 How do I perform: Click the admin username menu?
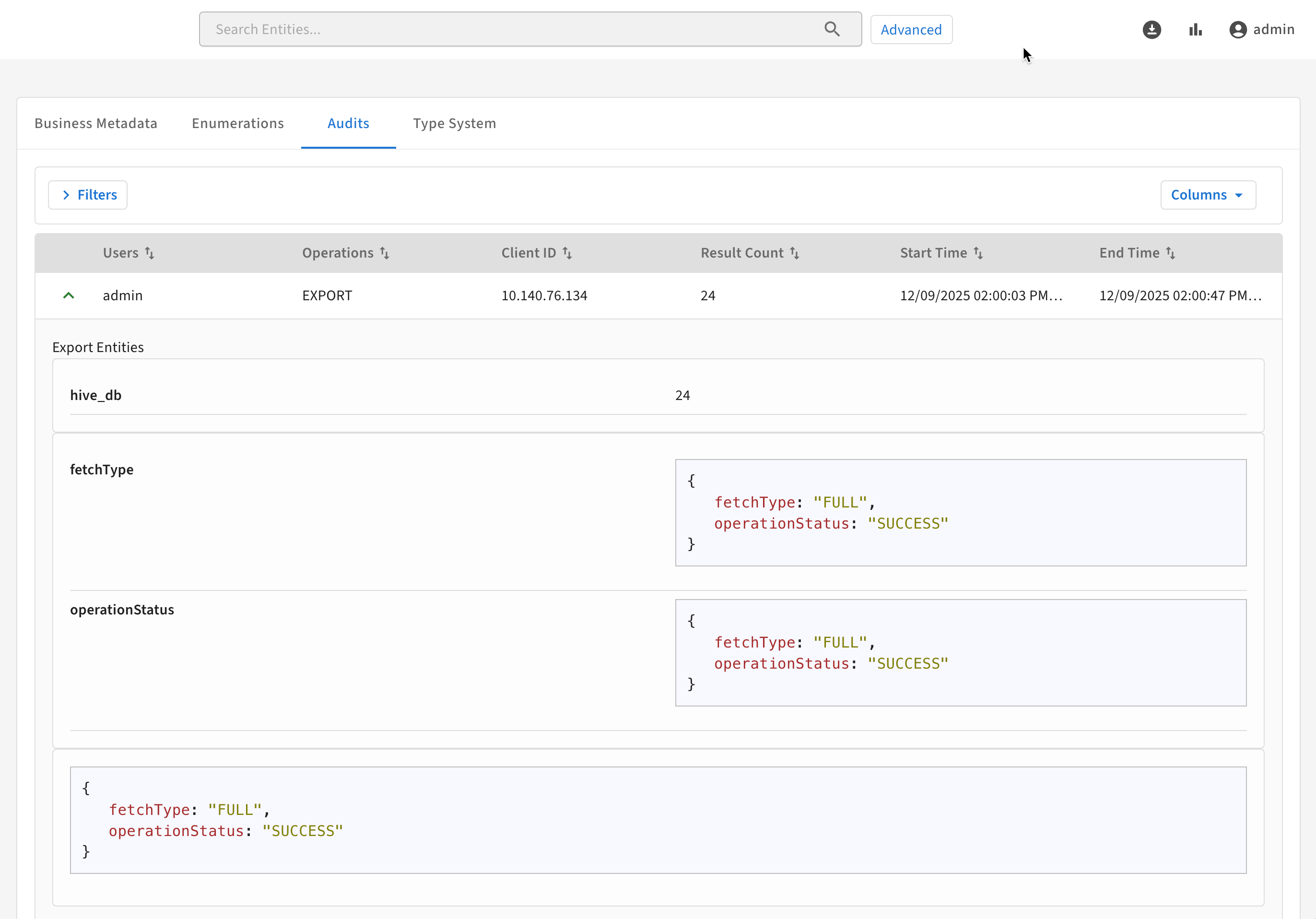coord(1274,30)
